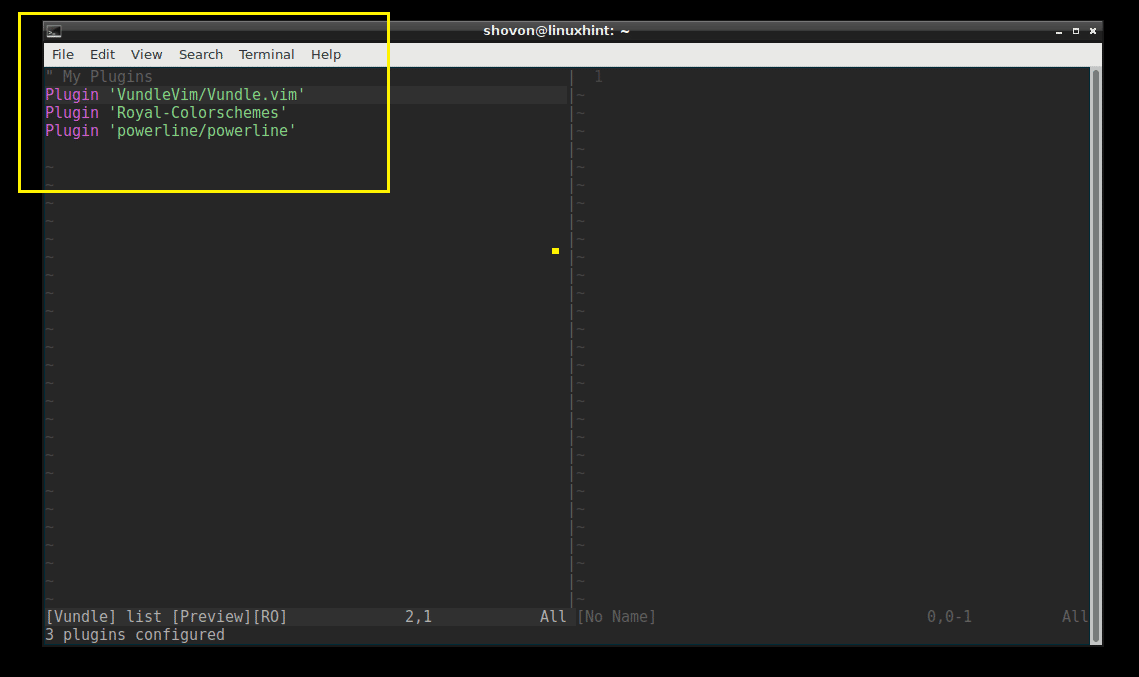
Task: Open the Help menu
Action: [325, 54]
